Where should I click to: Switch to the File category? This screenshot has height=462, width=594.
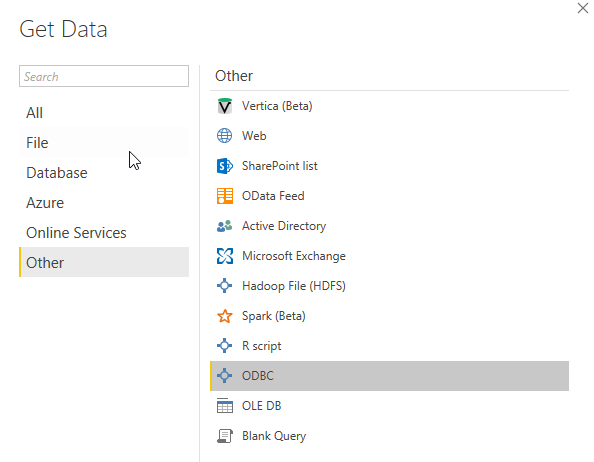104,143
